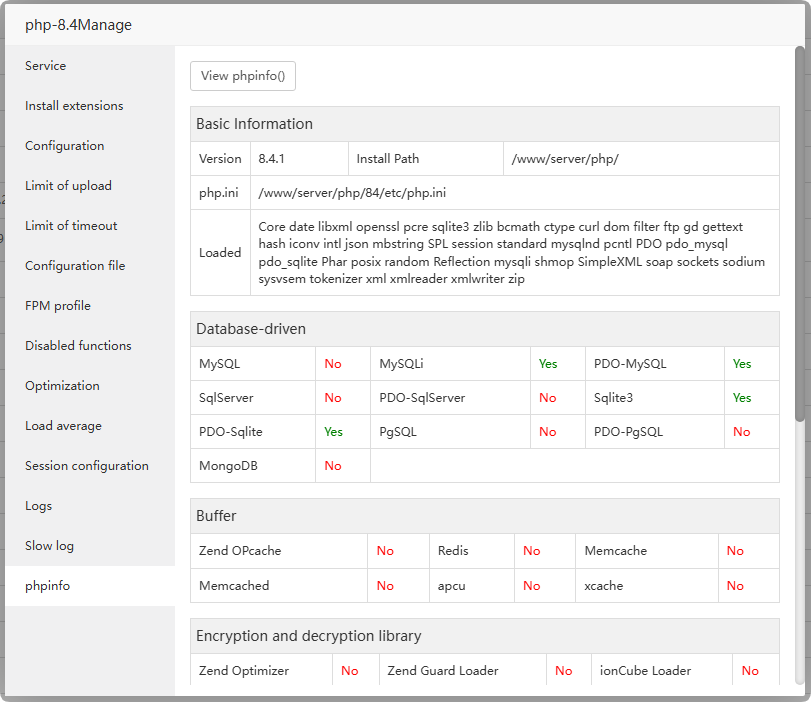
Task: Open the Configuration file tab
Action: pyautogui.click(x=75, y=266)
